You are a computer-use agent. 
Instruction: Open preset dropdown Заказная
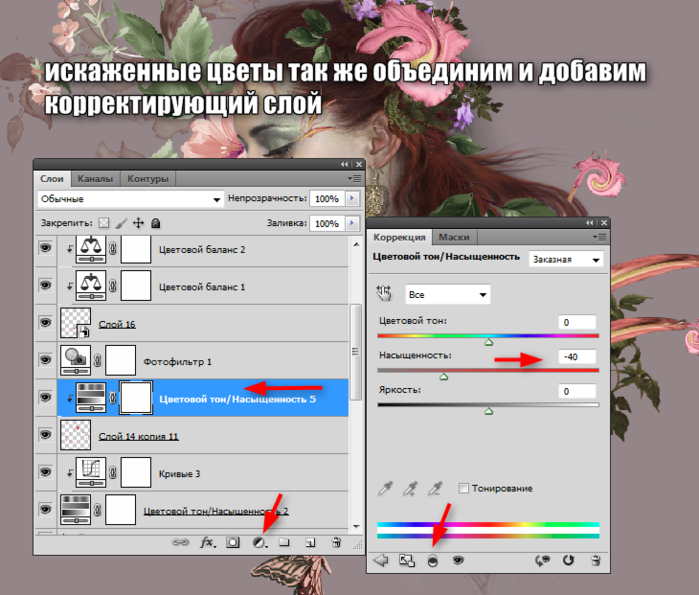[x=566, y=259]
